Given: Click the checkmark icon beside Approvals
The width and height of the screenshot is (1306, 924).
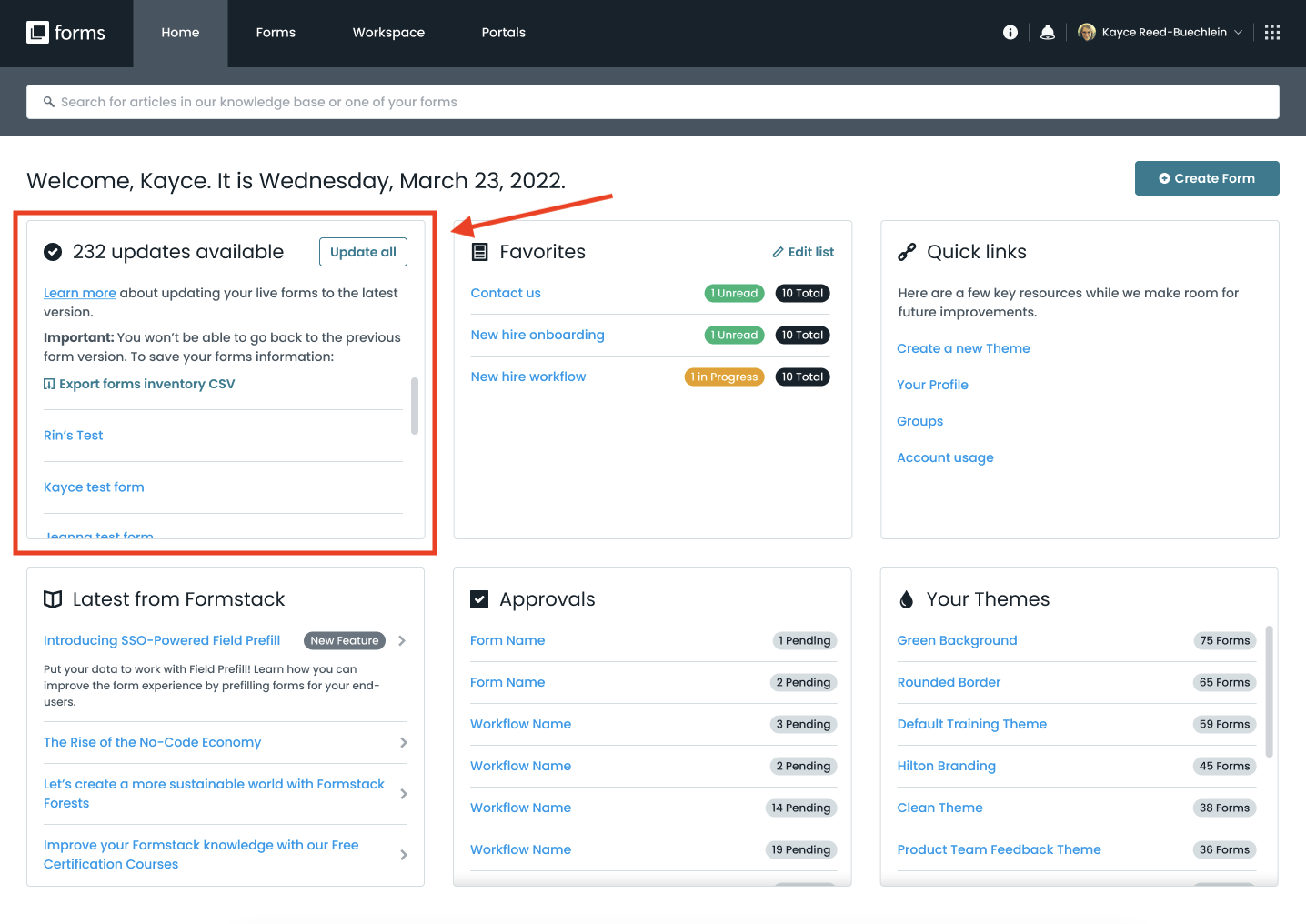Looking at the screenshot, I should pyautogui.click(x=479, y=598).
